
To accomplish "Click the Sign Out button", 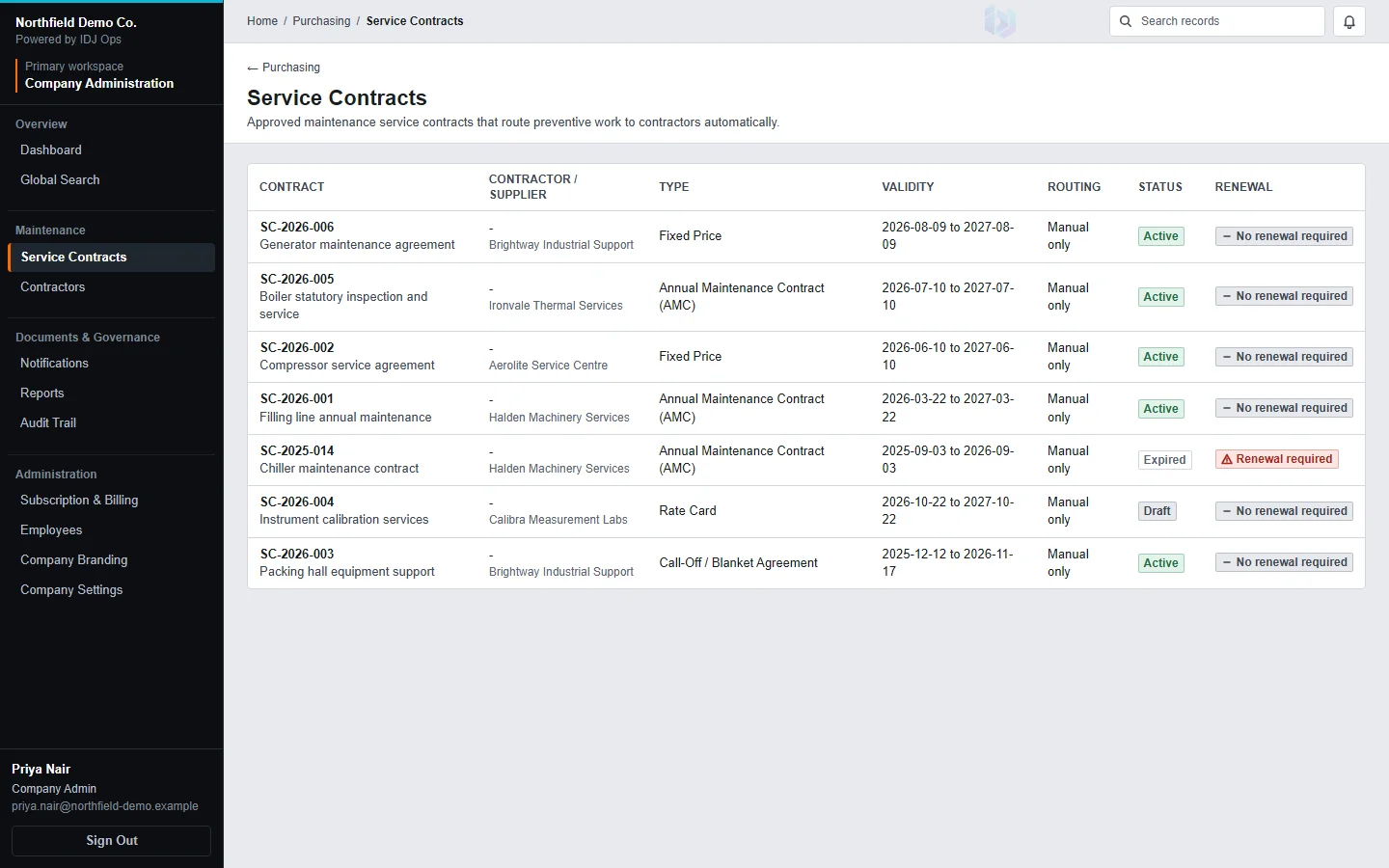I will [111, 841].
